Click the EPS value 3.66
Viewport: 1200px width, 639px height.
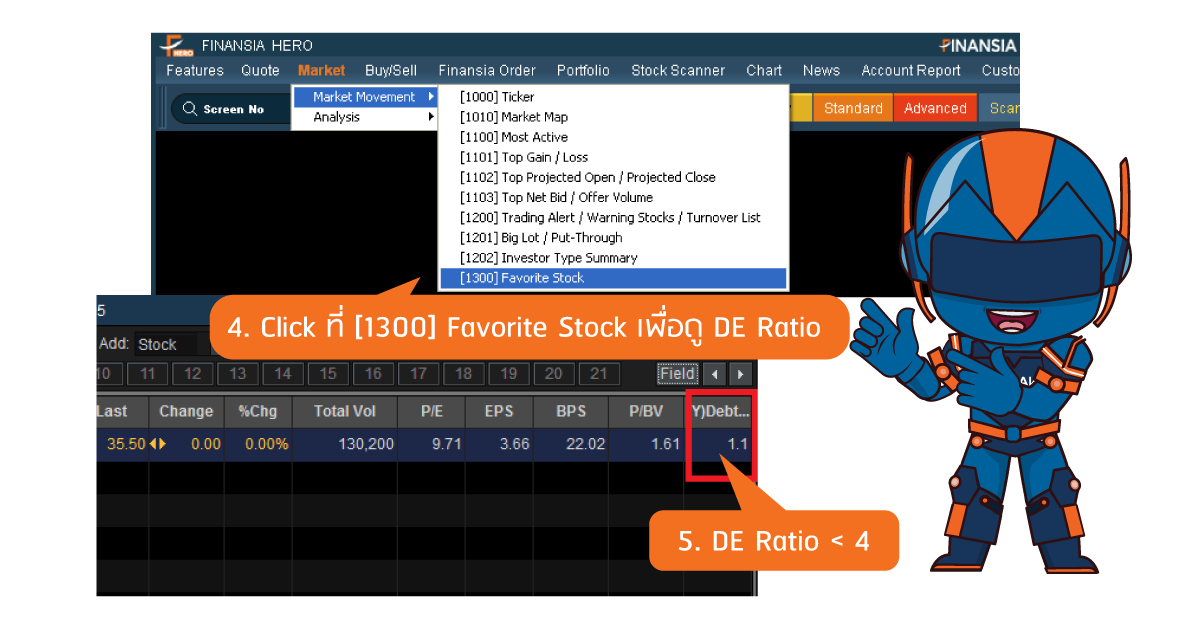[x=514, y=444]
